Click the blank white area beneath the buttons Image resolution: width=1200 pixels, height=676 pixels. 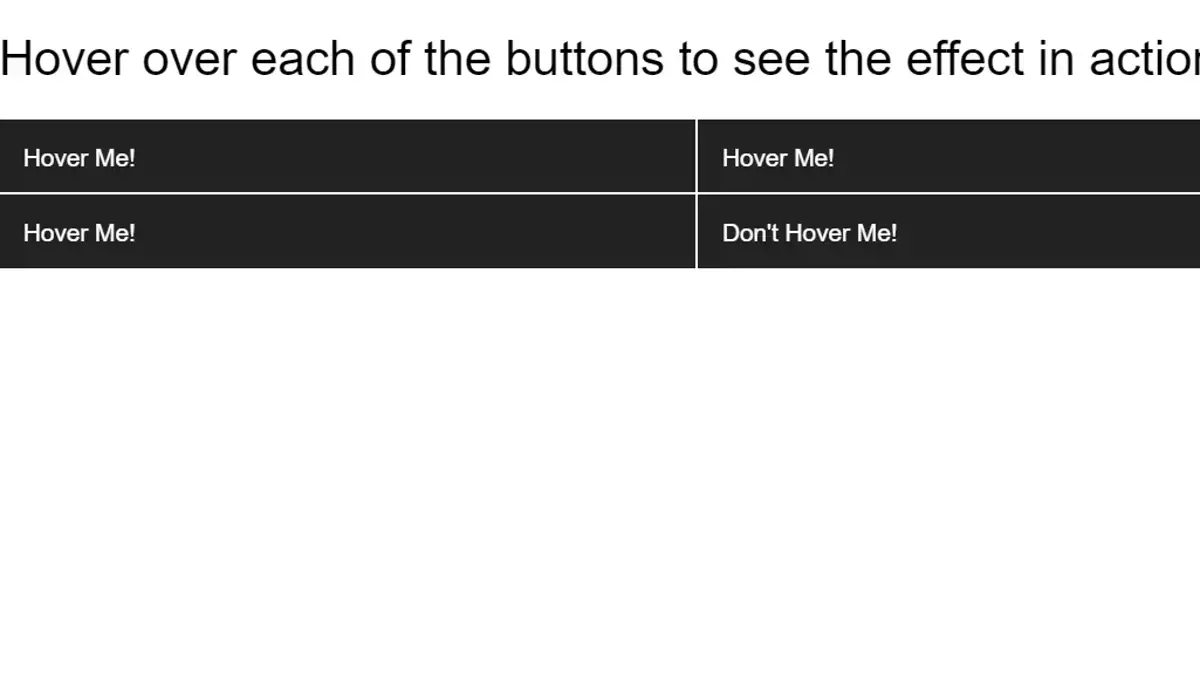(x=600, y=470)
